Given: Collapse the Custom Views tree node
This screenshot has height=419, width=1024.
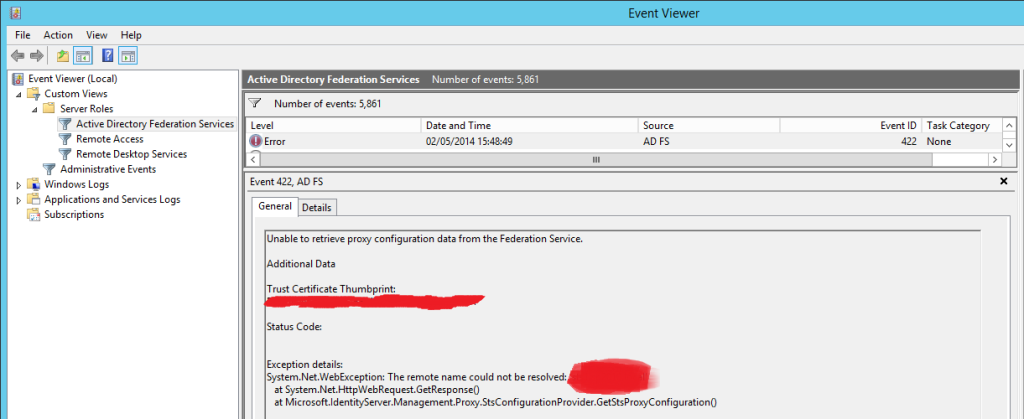Looking at the screenshot, I should point(18,94).
